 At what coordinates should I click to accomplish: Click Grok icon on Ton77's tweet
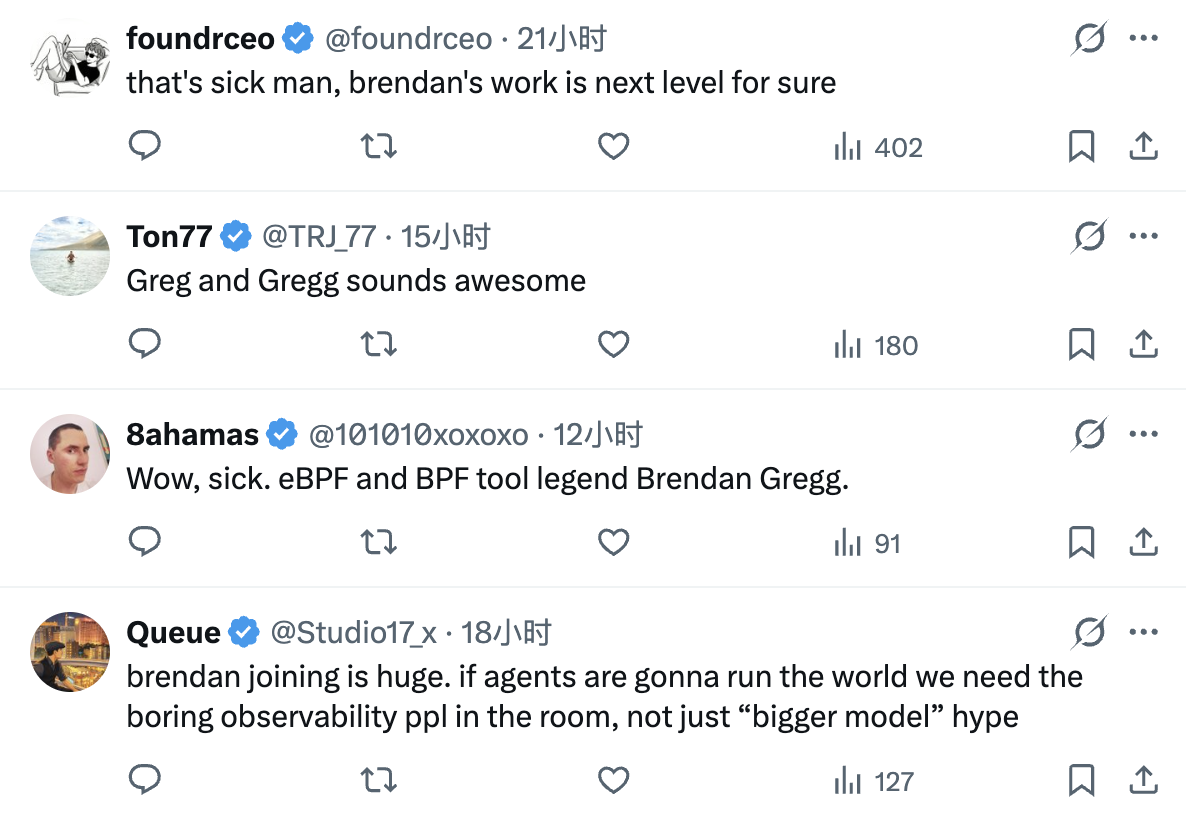tap(1089, 237)
